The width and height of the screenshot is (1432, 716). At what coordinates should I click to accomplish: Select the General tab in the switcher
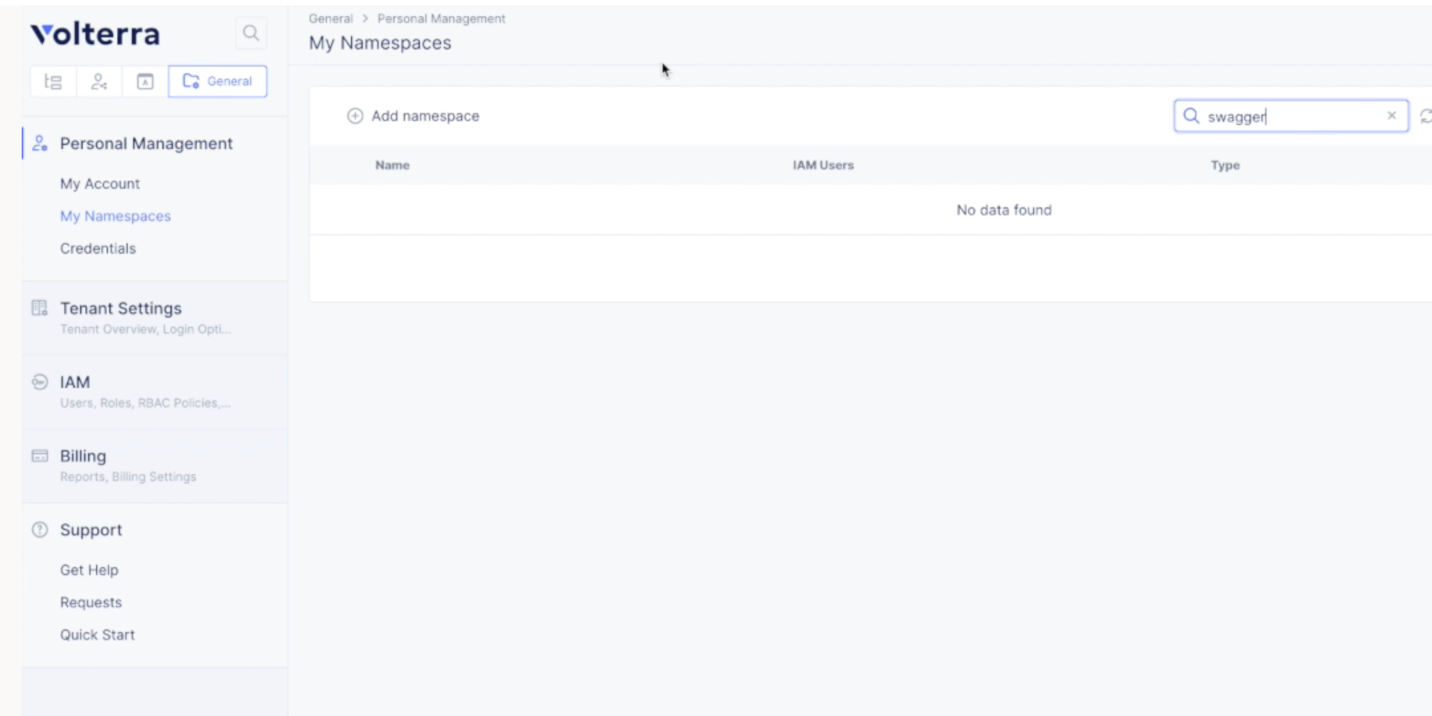[x=218, y=82]
